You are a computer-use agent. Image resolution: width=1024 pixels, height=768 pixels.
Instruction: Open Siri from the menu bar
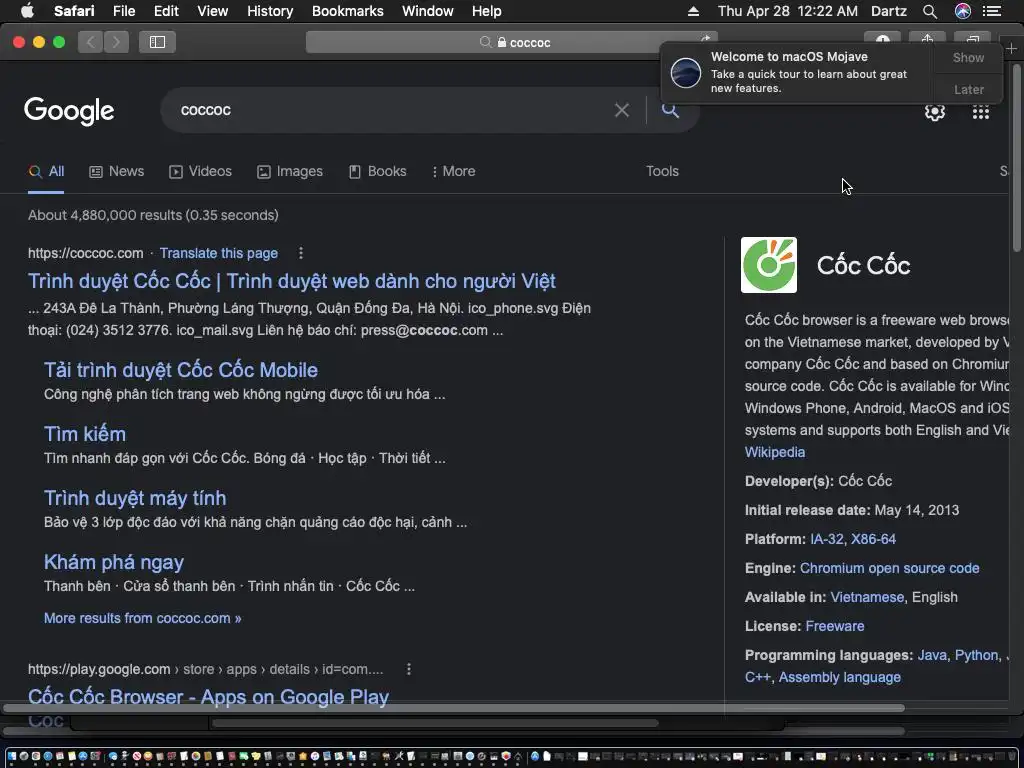[963, 11]
